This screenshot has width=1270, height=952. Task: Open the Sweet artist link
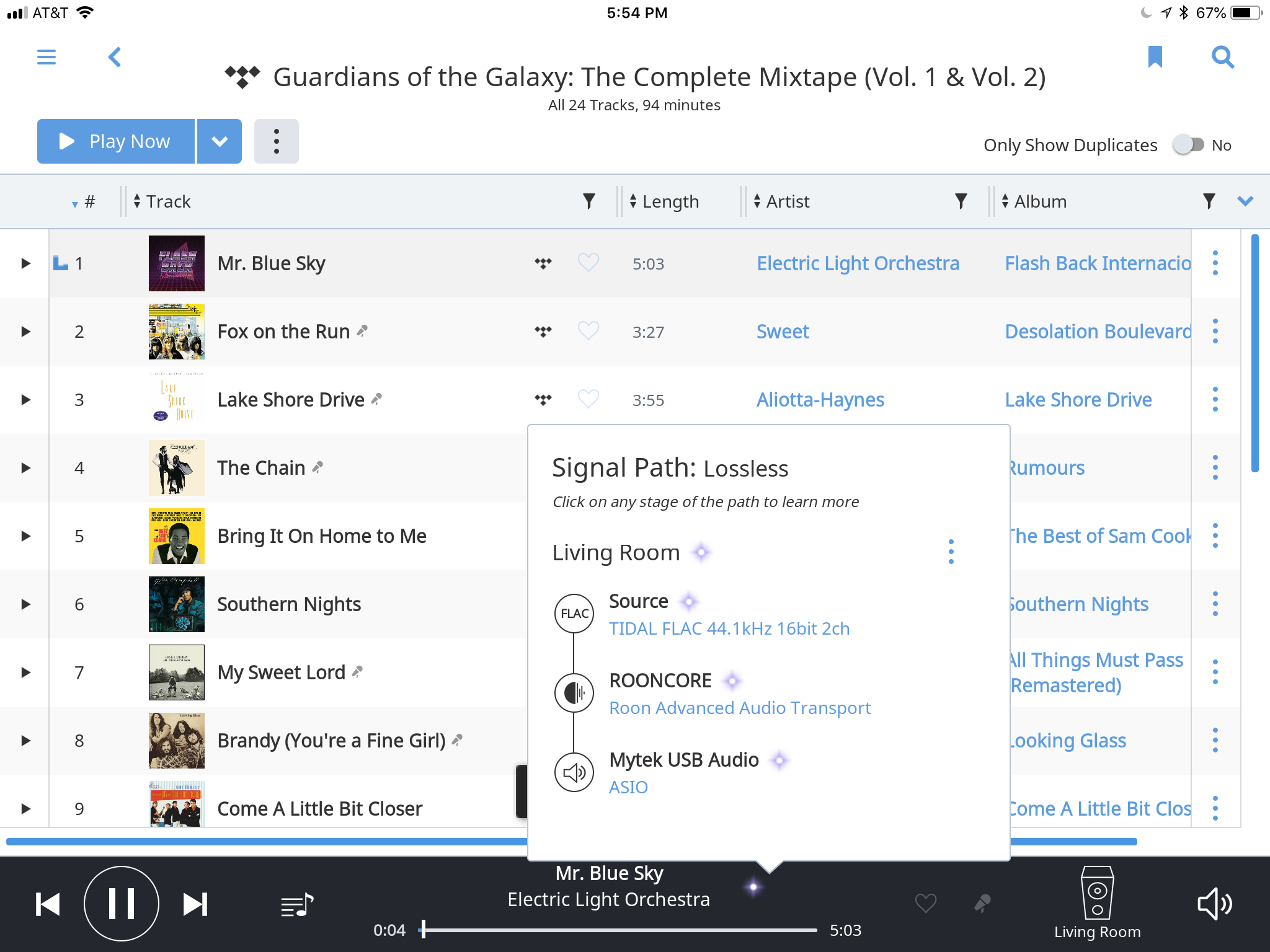click(783, 332)
